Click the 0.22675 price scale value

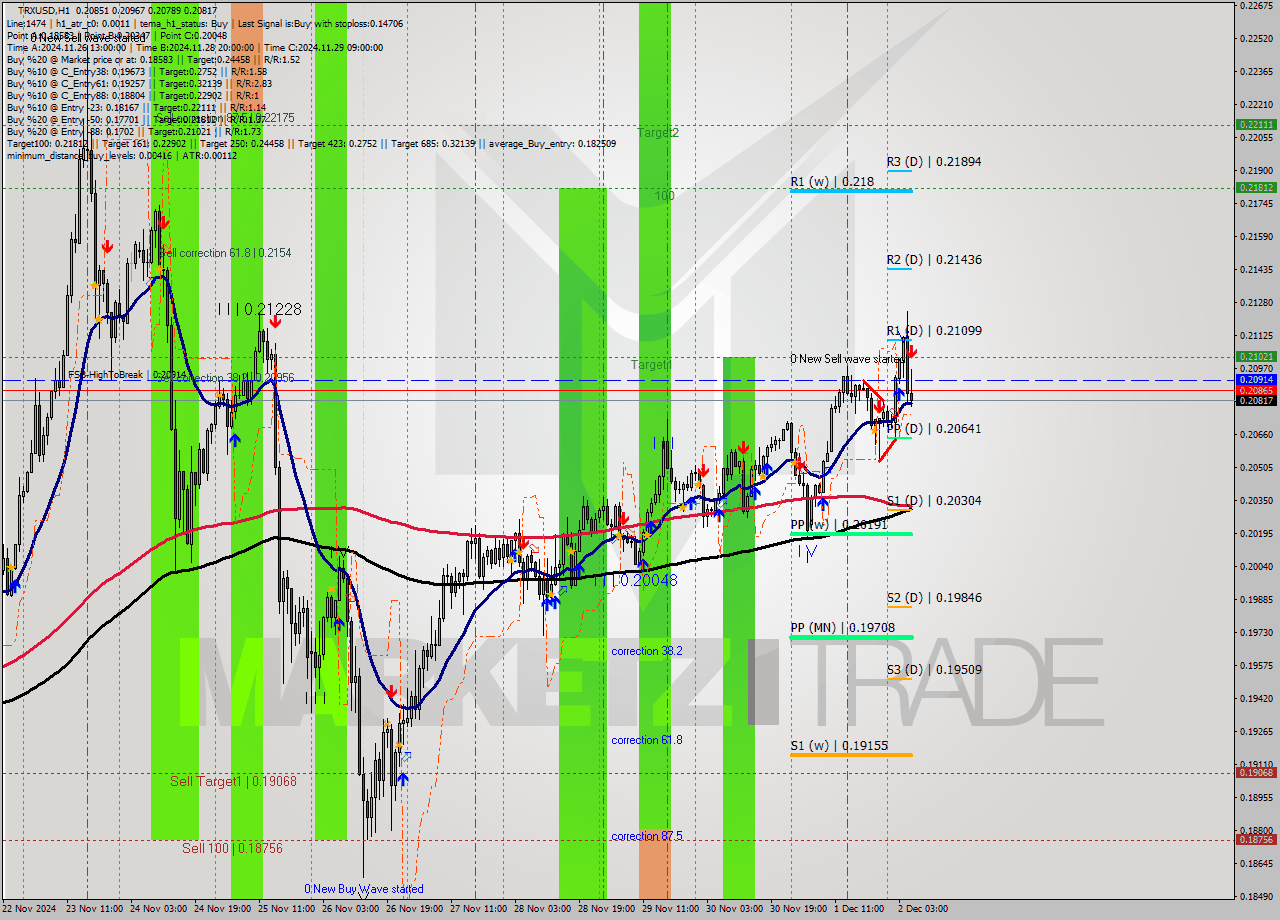tap(1256, 5)
